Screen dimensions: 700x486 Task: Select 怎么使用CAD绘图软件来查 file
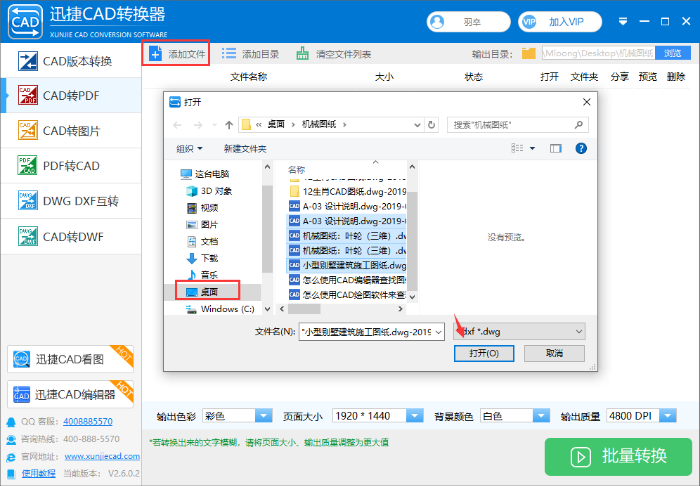coord(347,295)
